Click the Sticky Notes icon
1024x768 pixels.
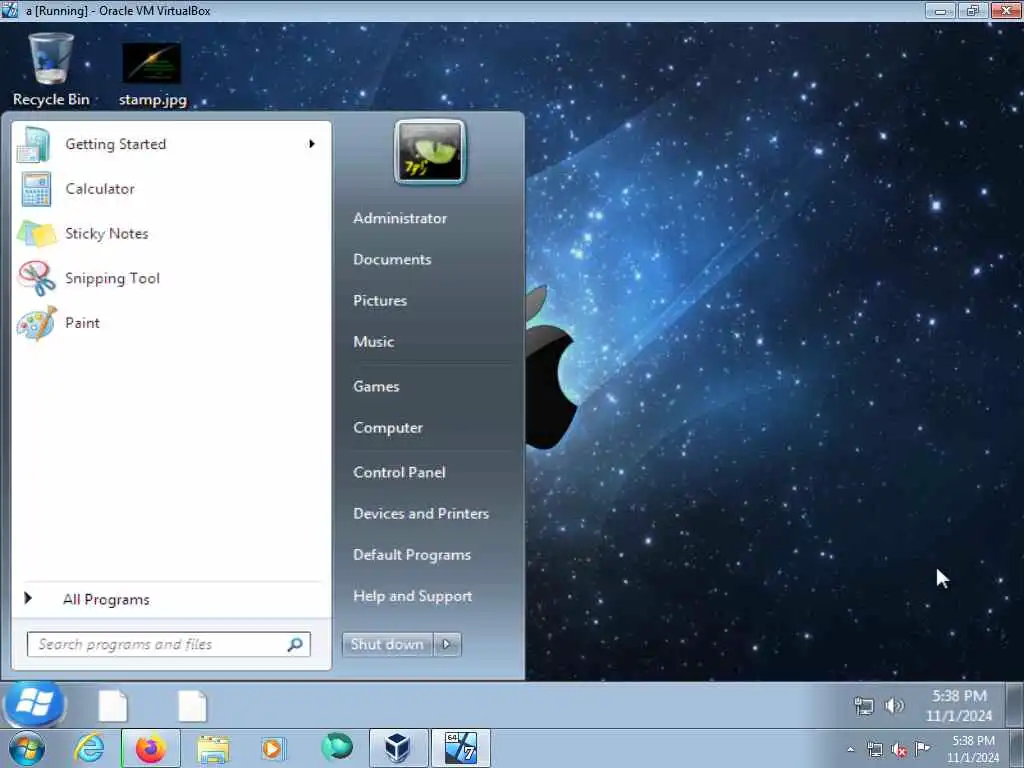[x=36, y=234]
